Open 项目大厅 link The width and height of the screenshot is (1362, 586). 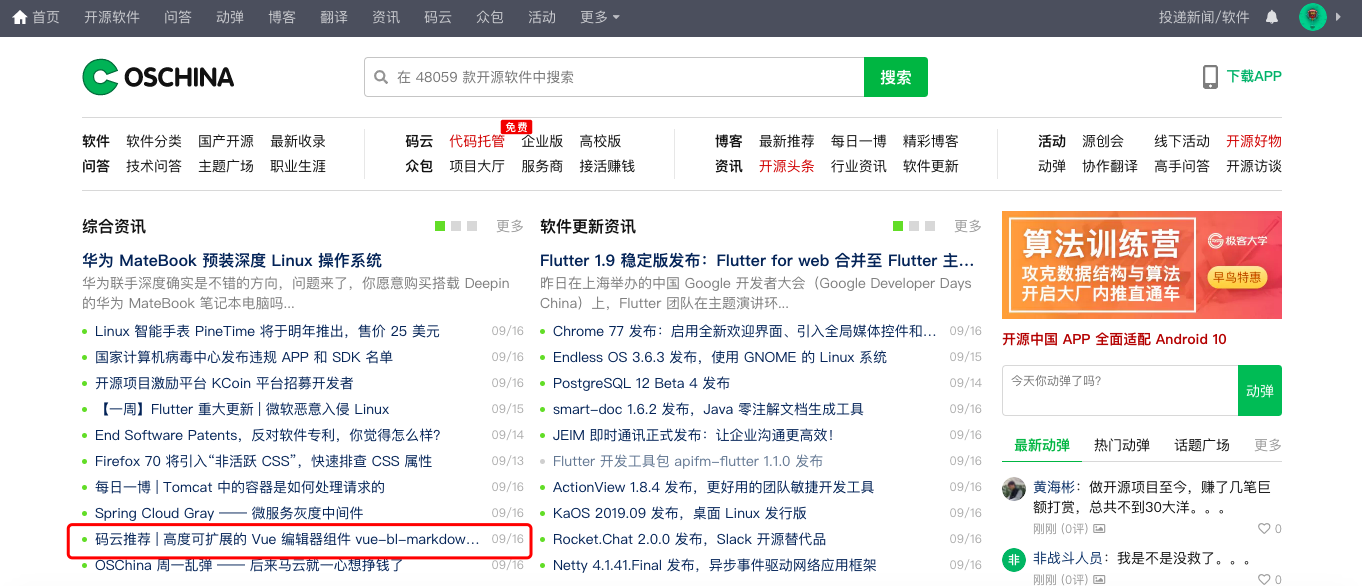tap(477, 166)
